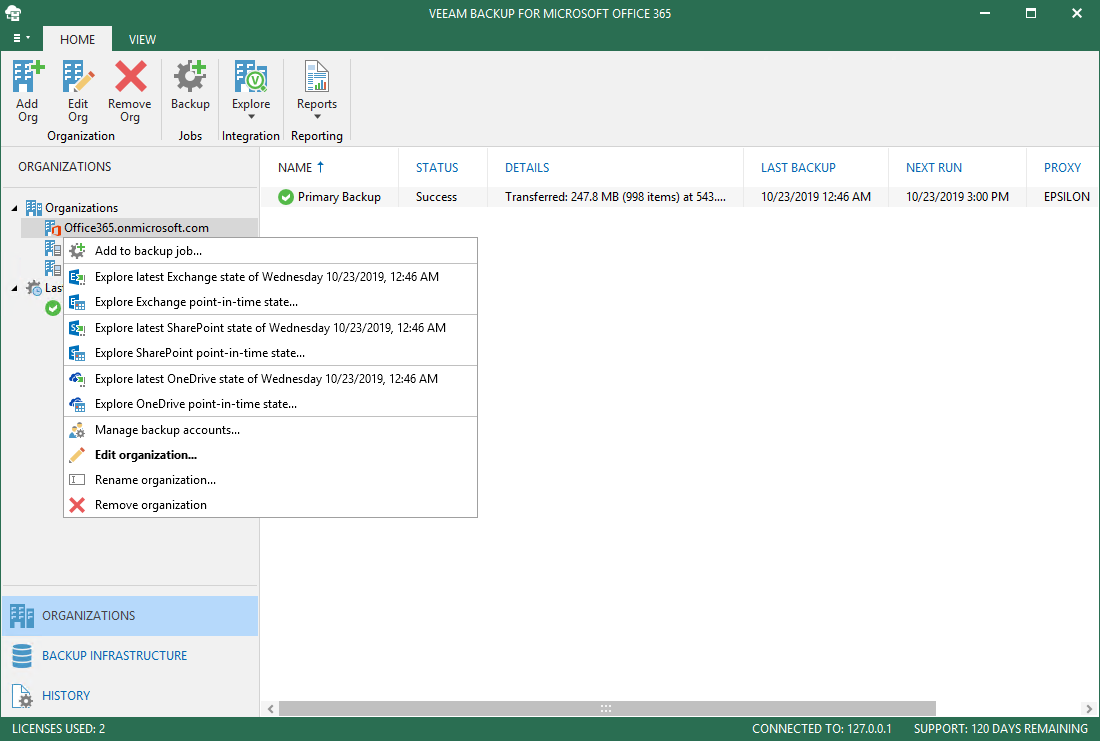Open the Reports icon in ribbon
Image resolution: width=1100 pixels, height=741 pixels.
316,76
